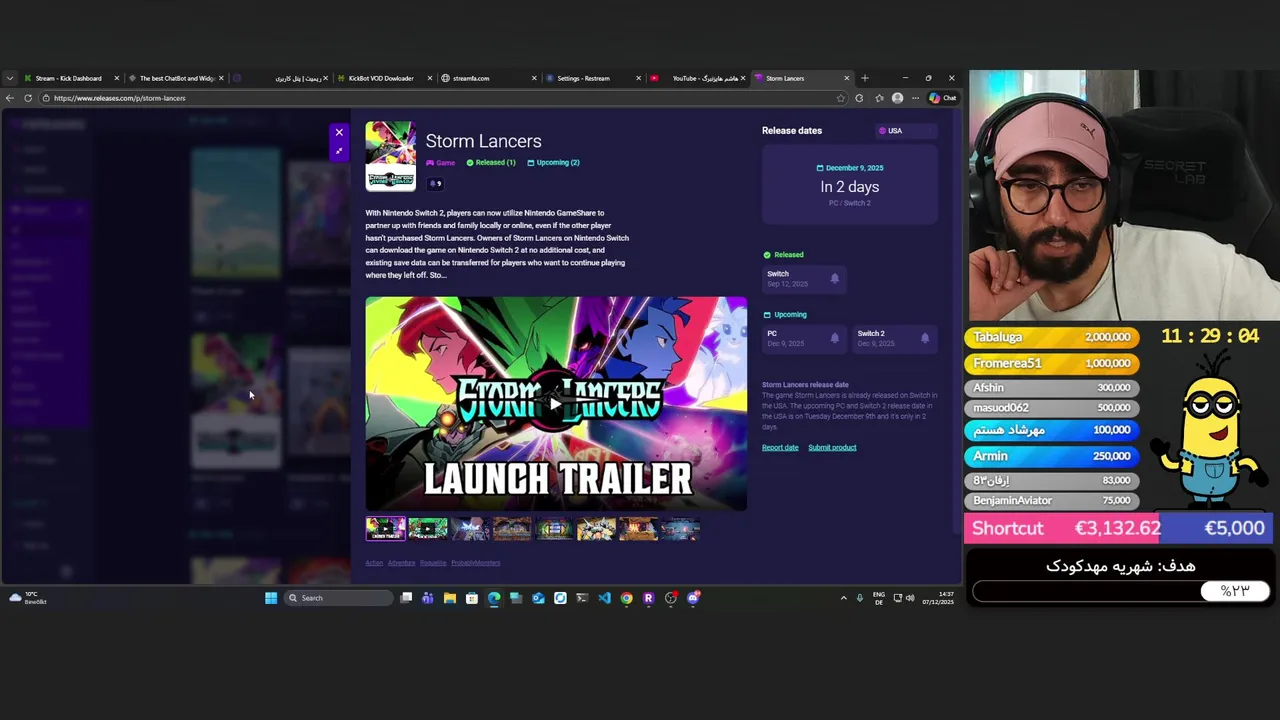This screenshot has height=720, width=1280.
Task: Open a new browser tab
Action: pos(865,78)
